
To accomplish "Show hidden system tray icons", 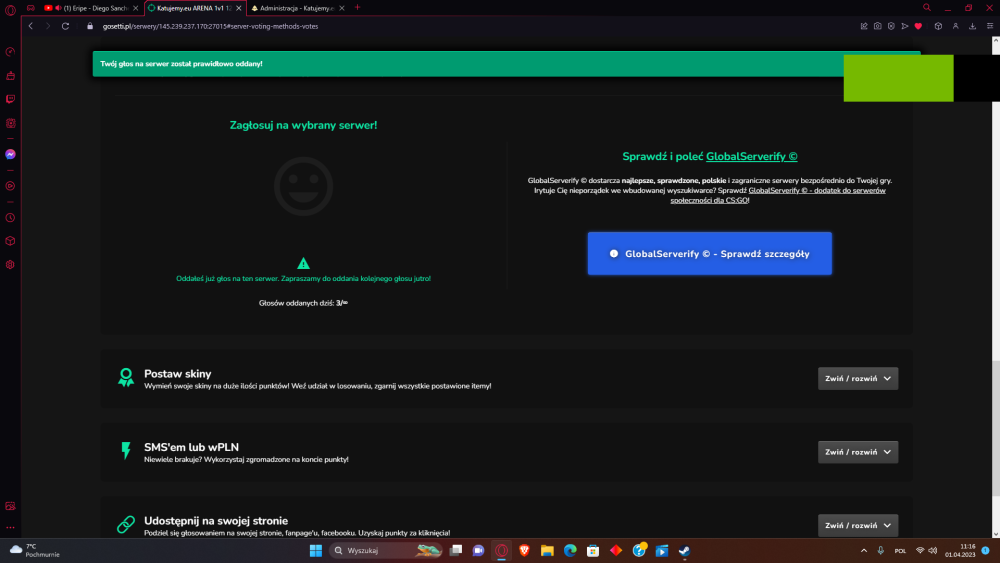I will pyautogui.click(x=864, y=550).
